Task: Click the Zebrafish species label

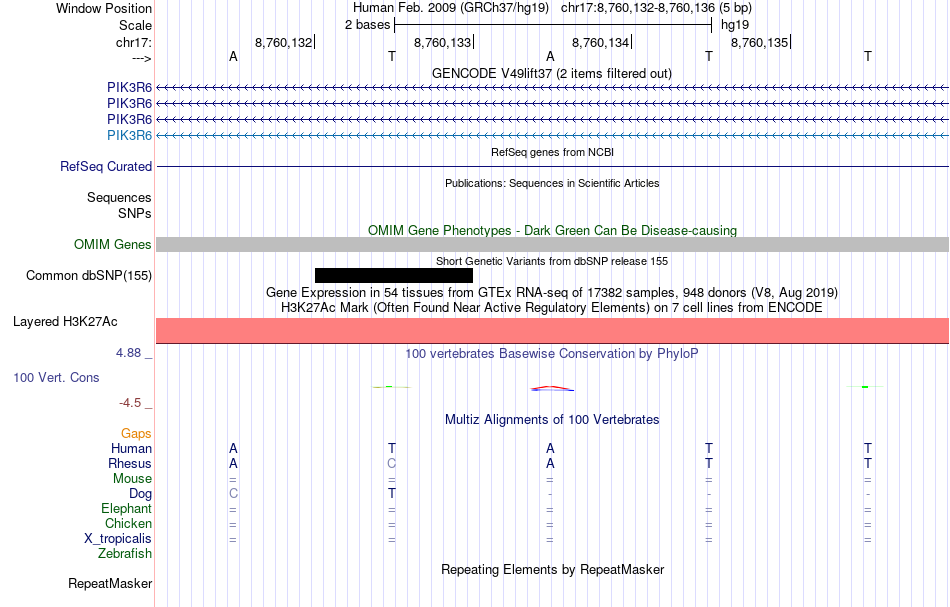Action: [125, 553]
